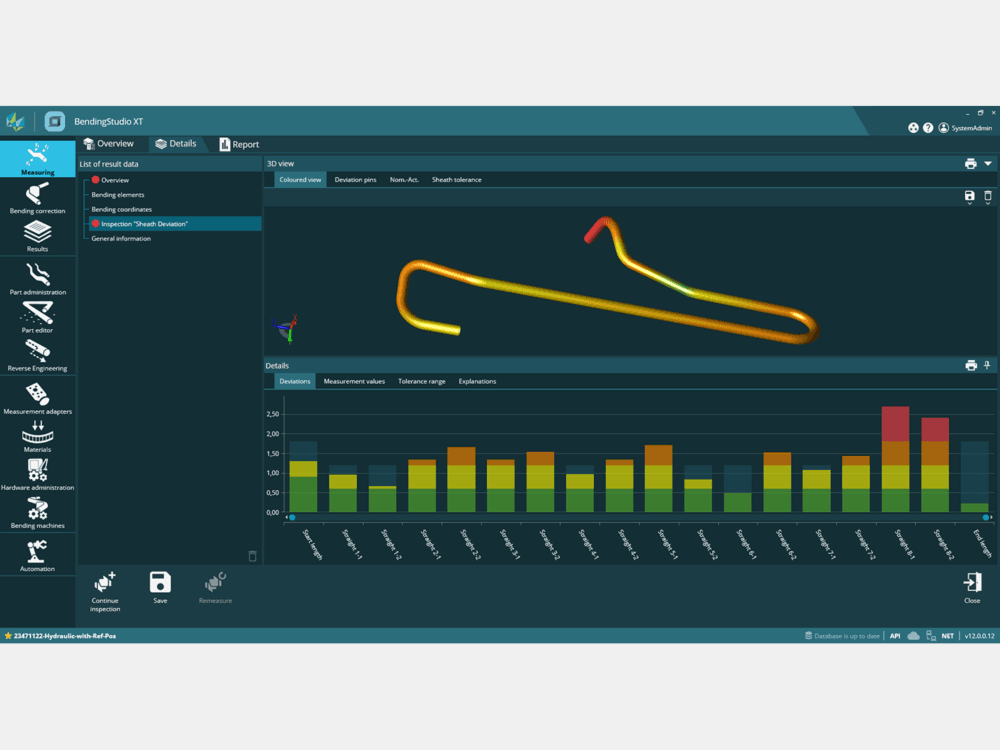
Task: Open SystemAdmin user menu
Action: 966,128
